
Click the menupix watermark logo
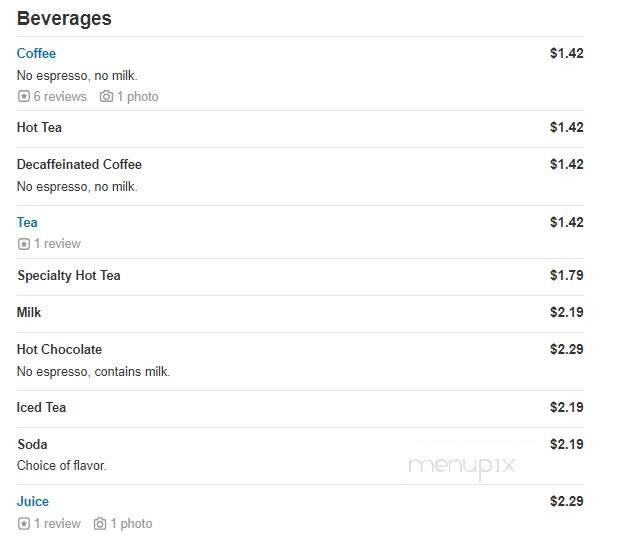point(462,466)
